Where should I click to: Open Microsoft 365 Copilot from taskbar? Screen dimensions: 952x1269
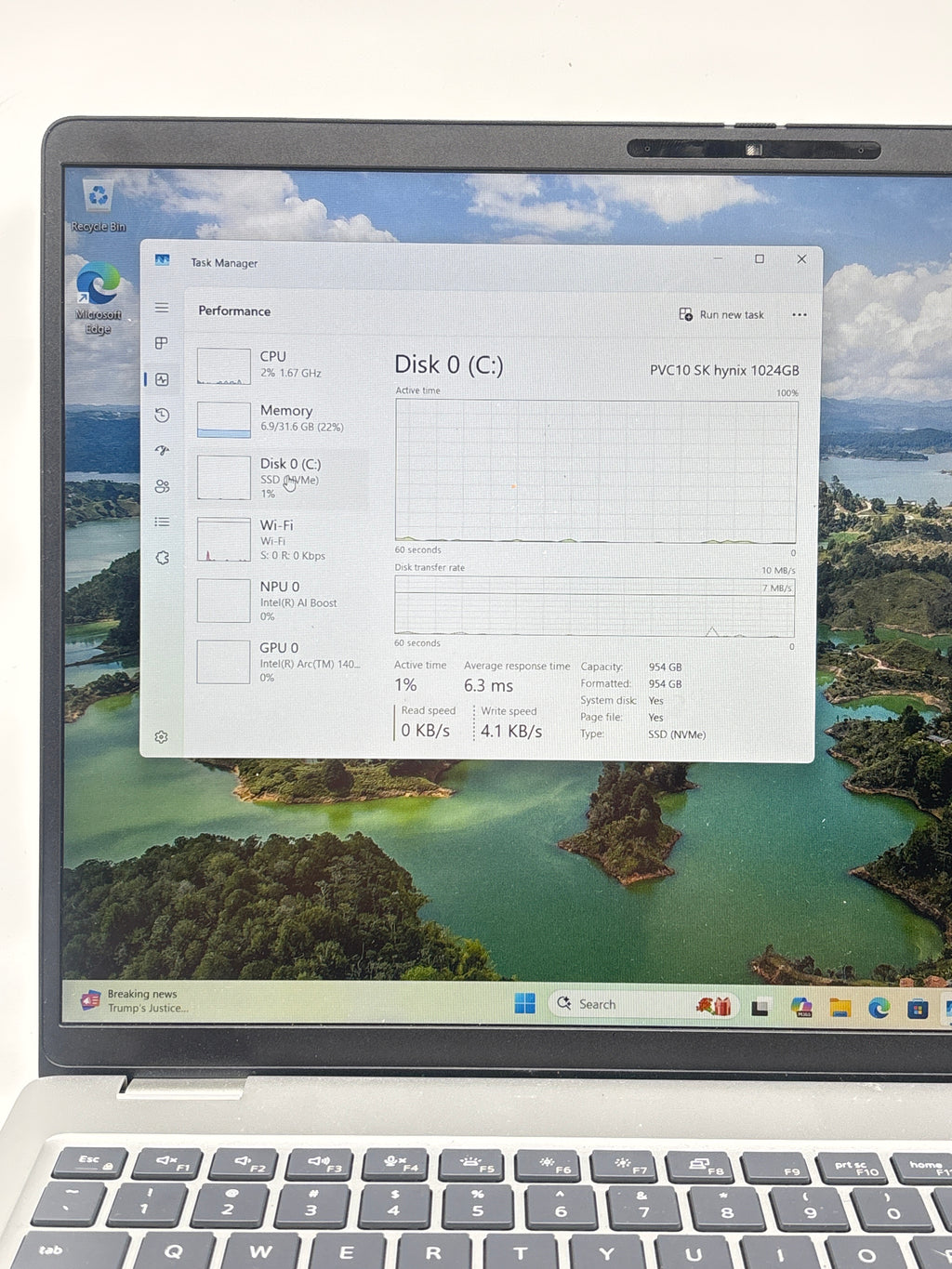pos(801,1007)
